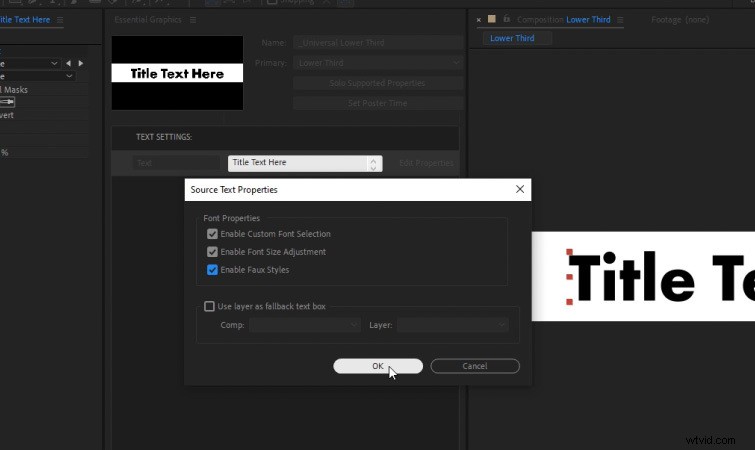The width and height of the screenshot is (755, 450).
Task: Click stepper arrows on Title Text field
Action: 374,164
